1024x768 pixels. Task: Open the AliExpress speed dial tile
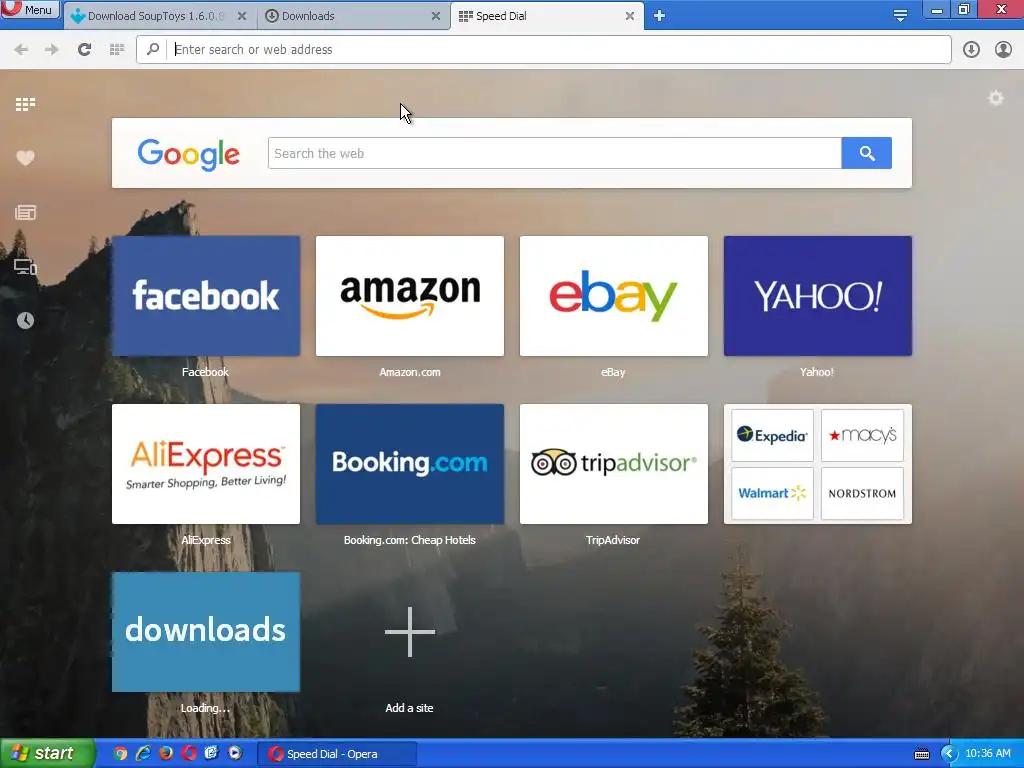(x=206, y=464)
